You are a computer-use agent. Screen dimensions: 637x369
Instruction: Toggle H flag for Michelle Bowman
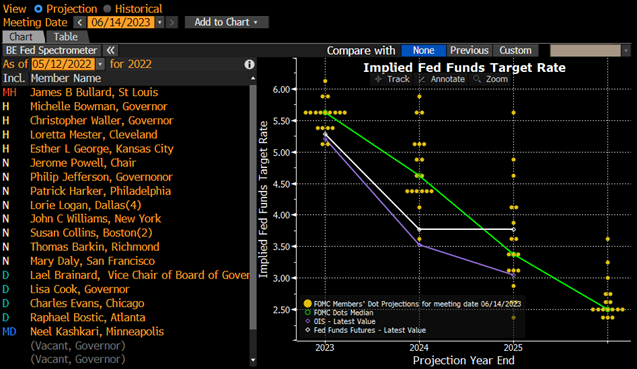(x=6, y=106)
